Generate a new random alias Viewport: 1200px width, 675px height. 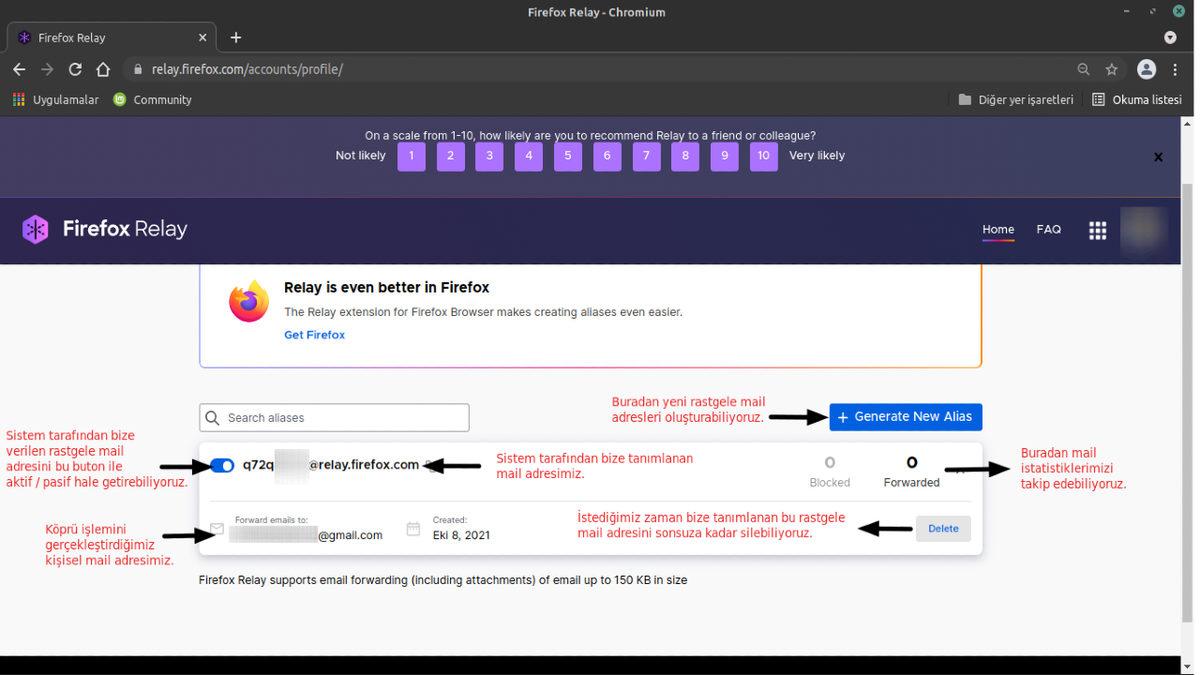[905, 417]
